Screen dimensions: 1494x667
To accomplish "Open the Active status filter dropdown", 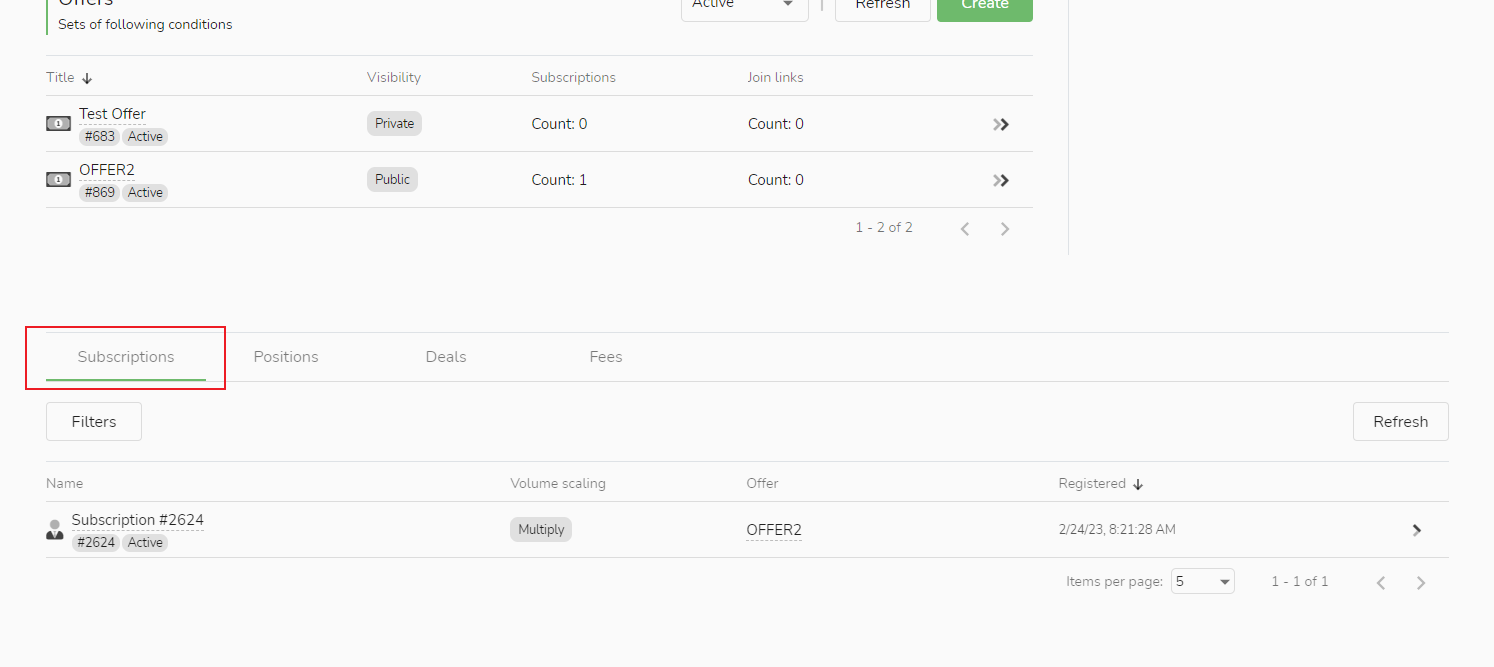I will [744, 6].
